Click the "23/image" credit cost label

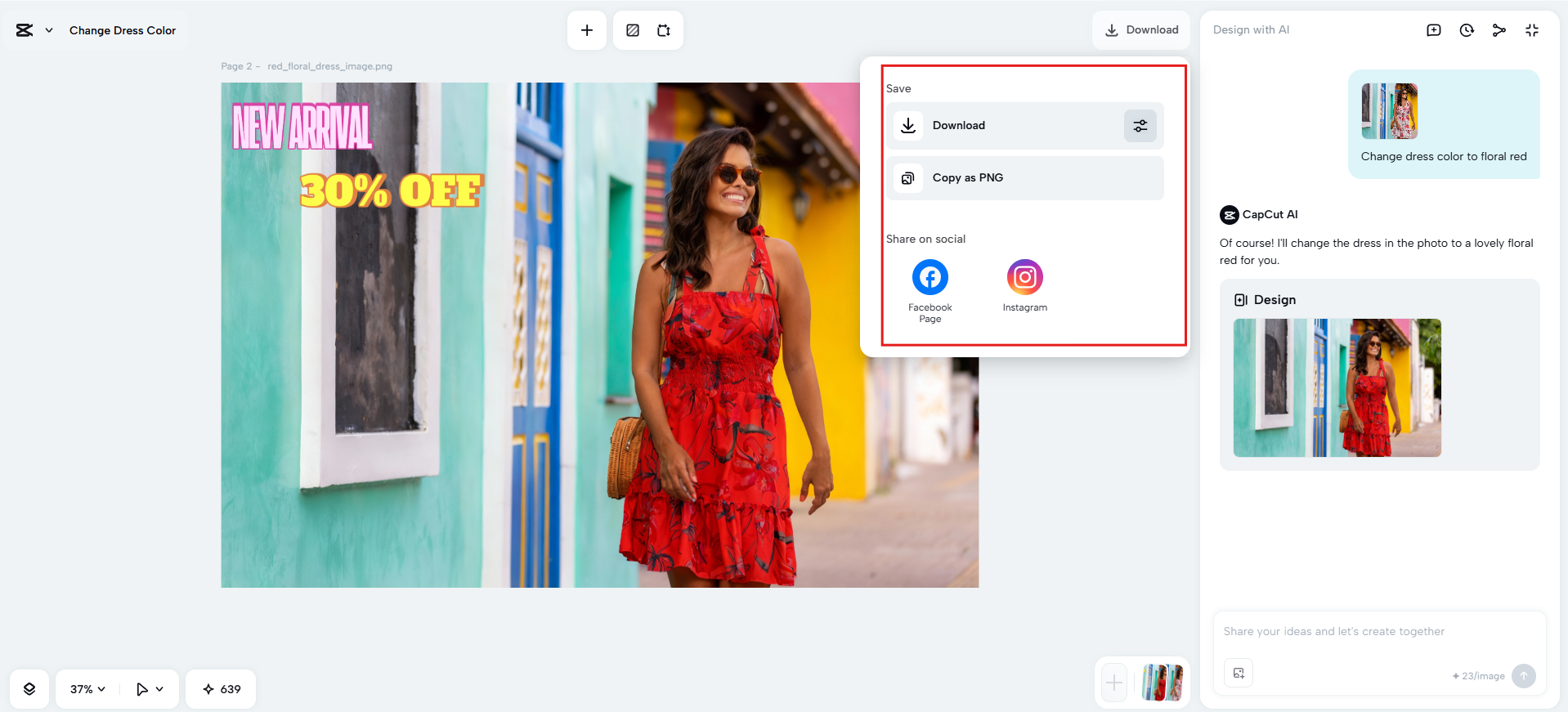(x=1479, y=676)
